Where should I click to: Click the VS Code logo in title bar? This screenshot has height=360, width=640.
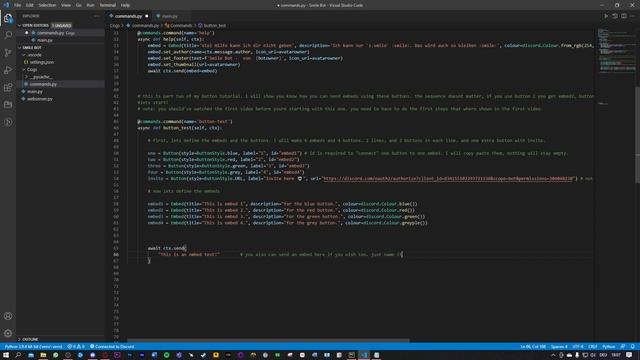click(x=6, y=5)
